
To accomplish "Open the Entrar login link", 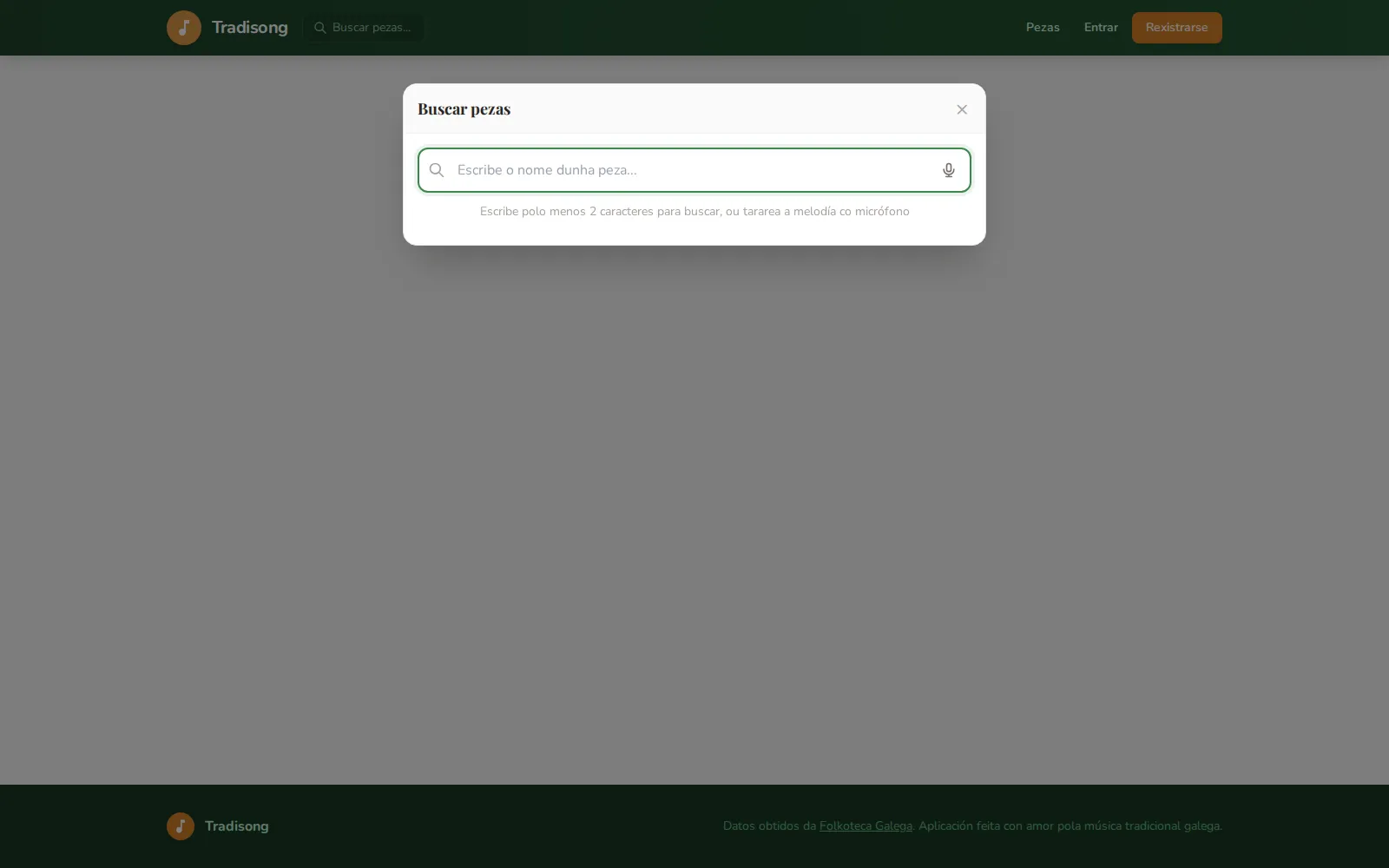I will (x=1101, y=28).
